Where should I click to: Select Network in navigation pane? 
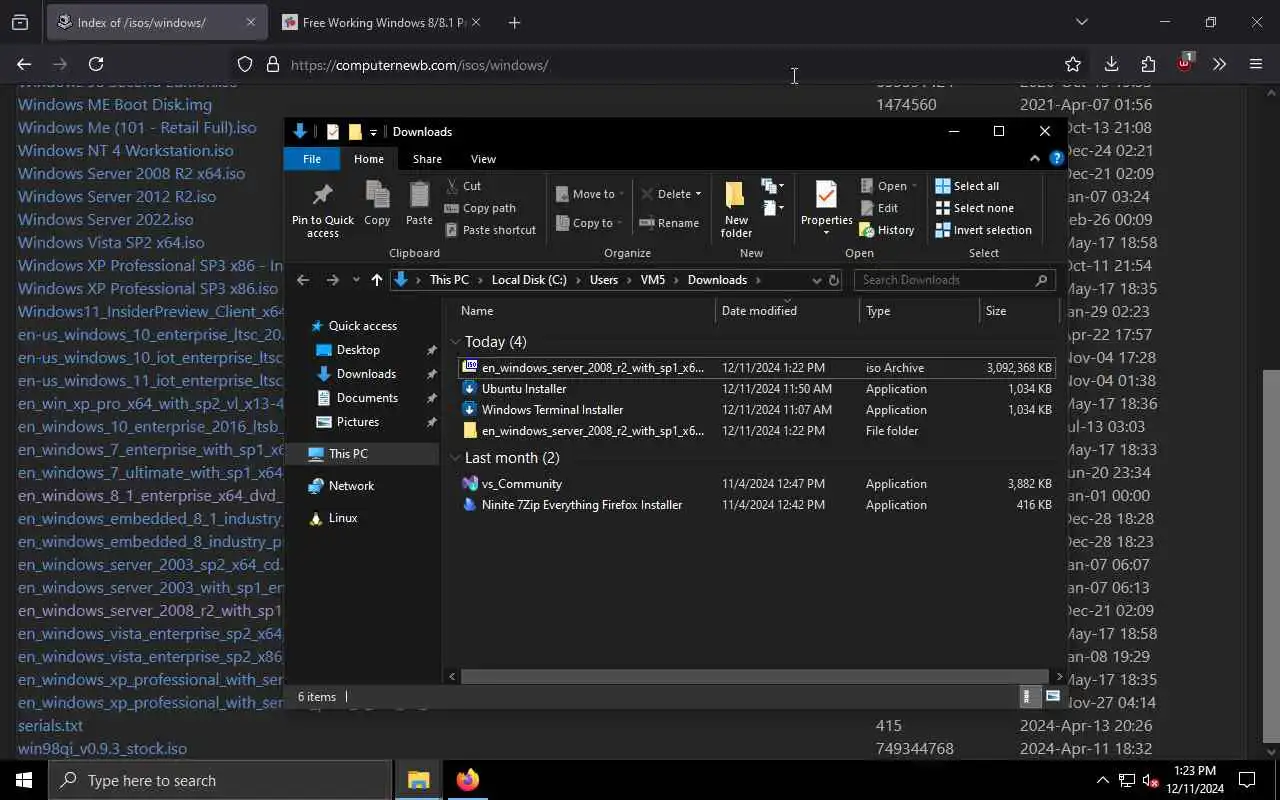[351, 486]
